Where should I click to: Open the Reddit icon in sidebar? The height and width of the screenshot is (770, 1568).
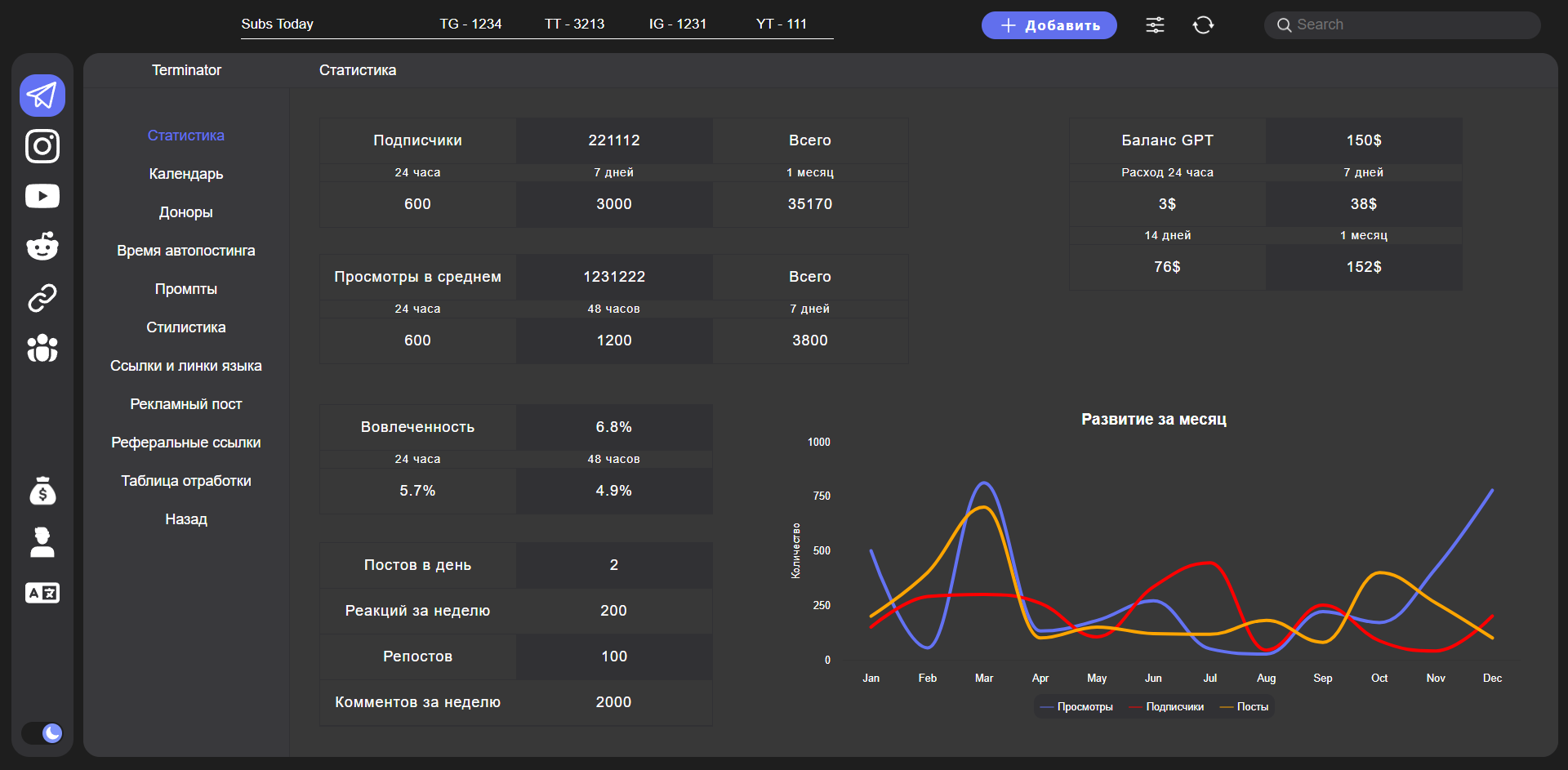tap(42, 246)
